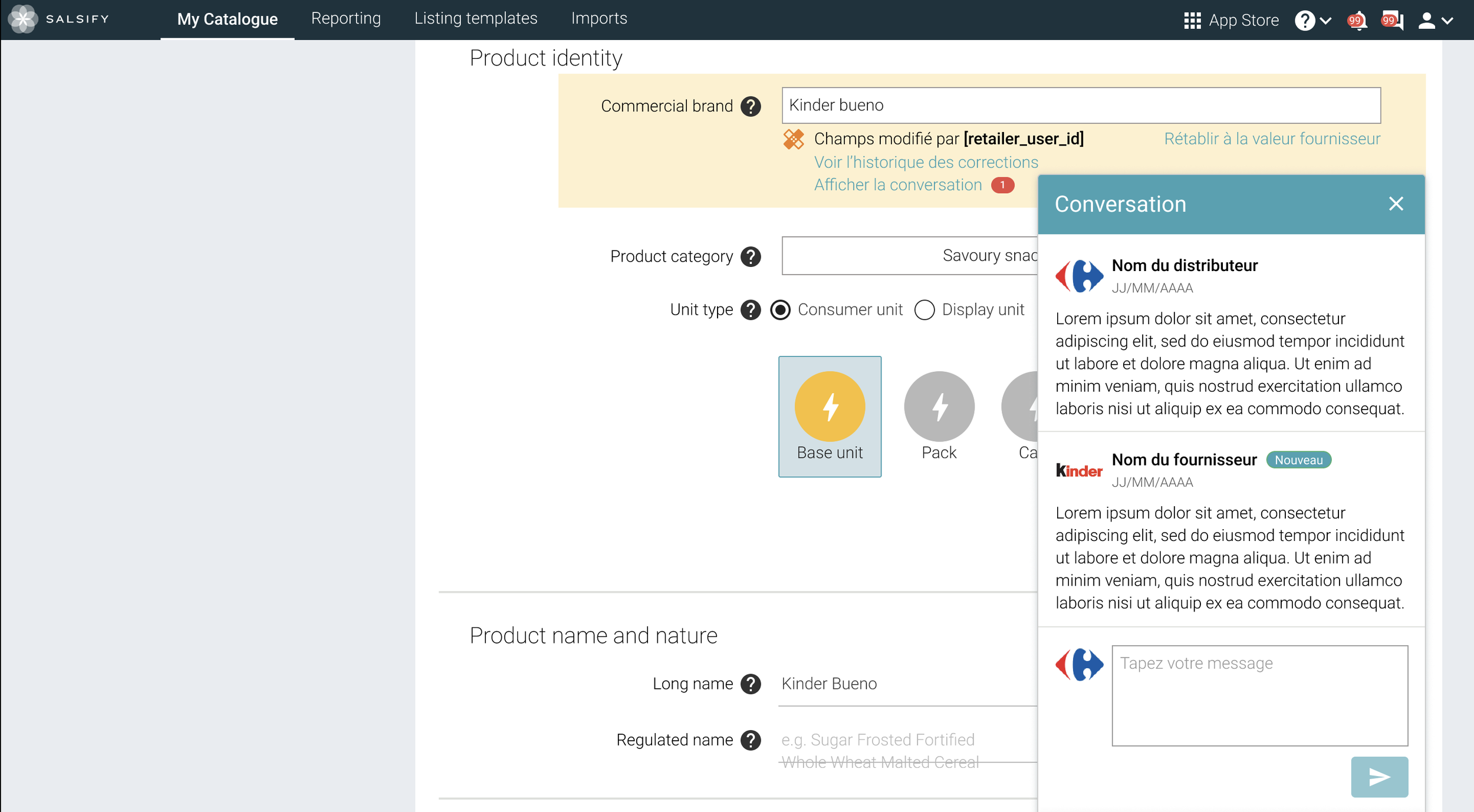This screenshot has width=1474, height=812.
Task: Click the send message arrow button
Action: click(x=1379, y=777)
